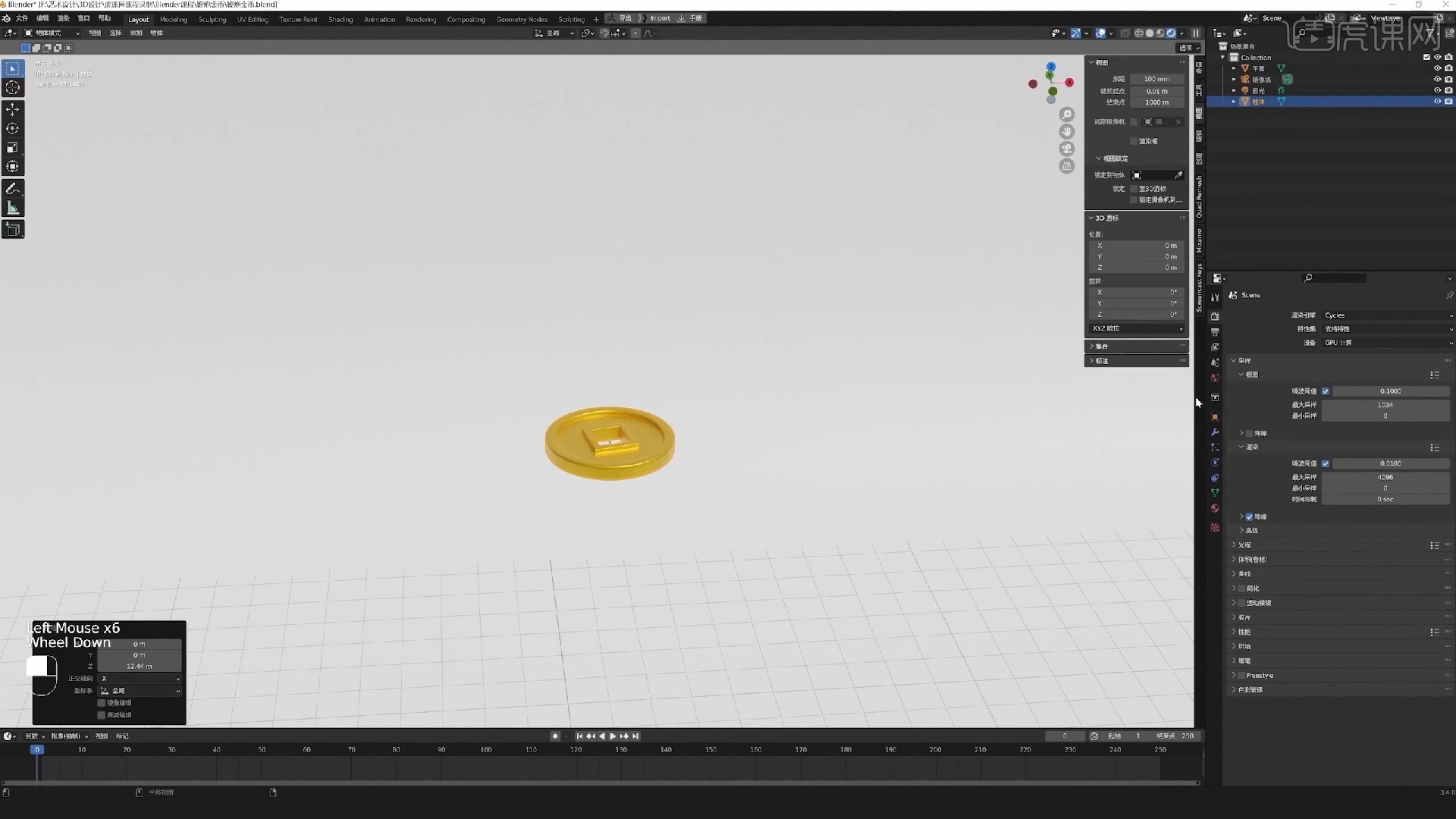The height and width of the screenshot is (819, 1456).
Task: Pin the properties editor context
Action: click(1449, 295)
